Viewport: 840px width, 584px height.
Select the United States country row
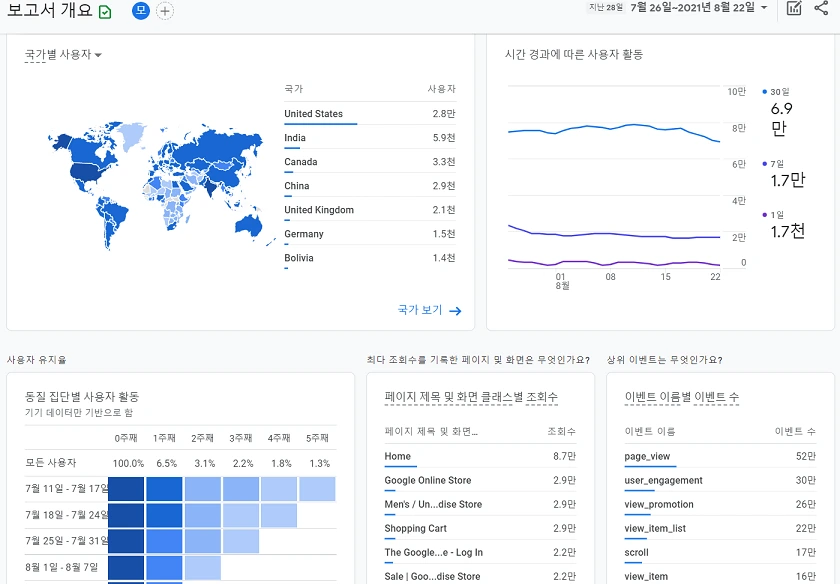(x=370, y=114)
